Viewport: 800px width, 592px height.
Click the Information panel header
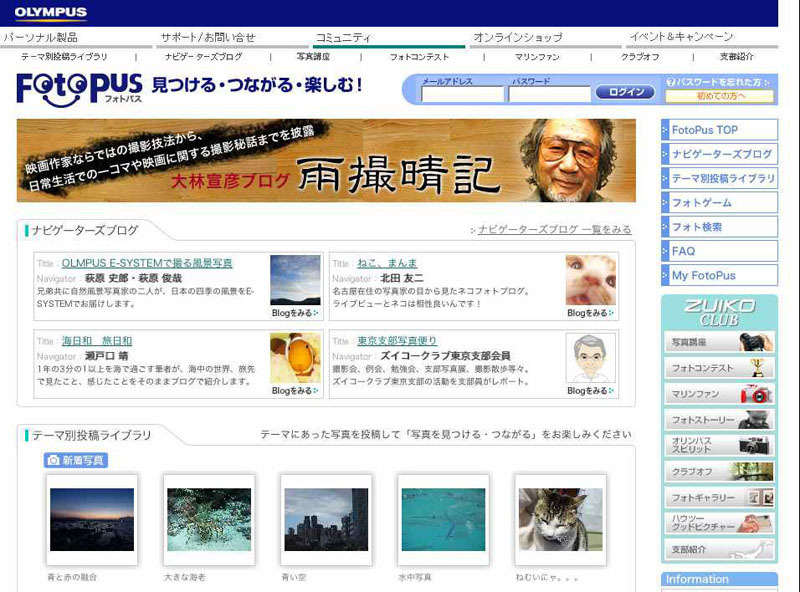719,579
